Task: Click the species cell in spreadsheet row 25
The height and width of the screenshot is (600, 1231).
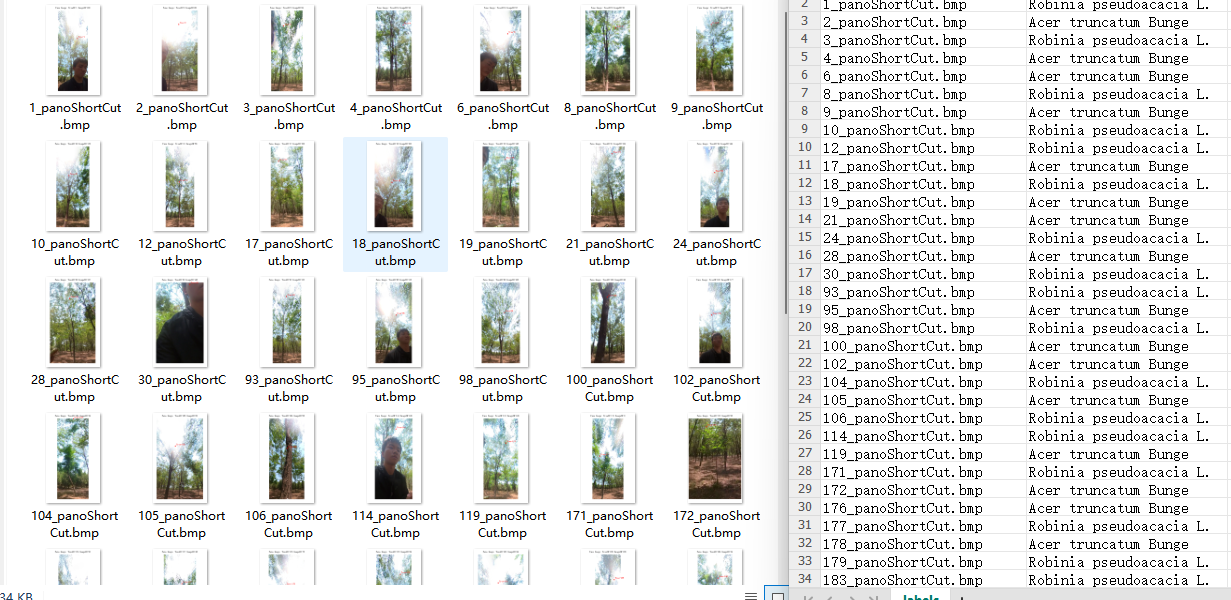Action: tap(1128, 417)
